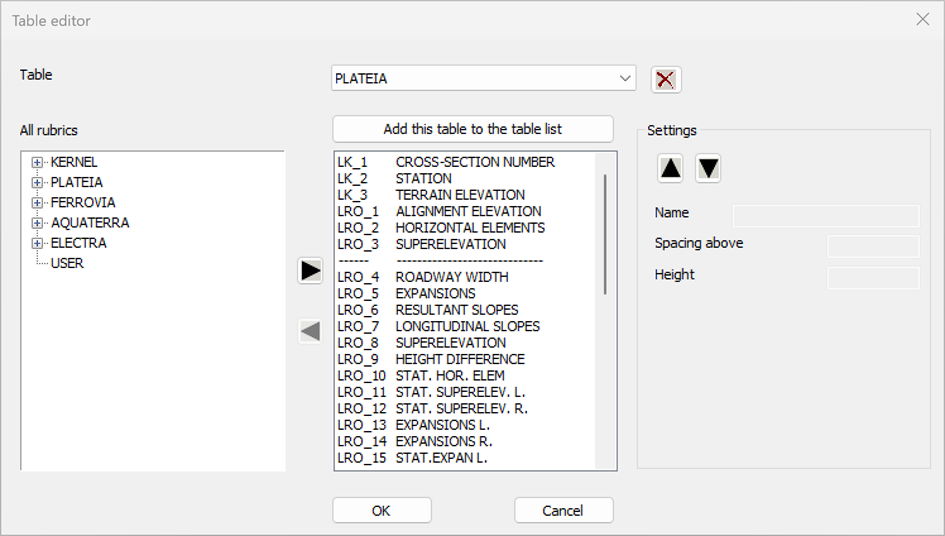Image resolution: width=945 pixels, height=536 pixels.
Task: Expand the AQUATERRA rubric group
Action: (37, 223)
